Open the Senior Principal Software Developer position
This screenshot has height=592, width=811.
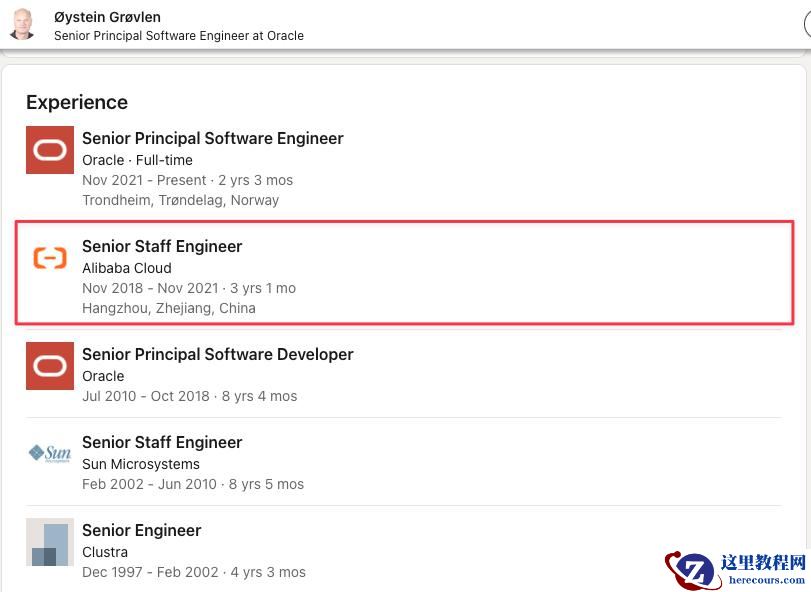click(217, 354)
